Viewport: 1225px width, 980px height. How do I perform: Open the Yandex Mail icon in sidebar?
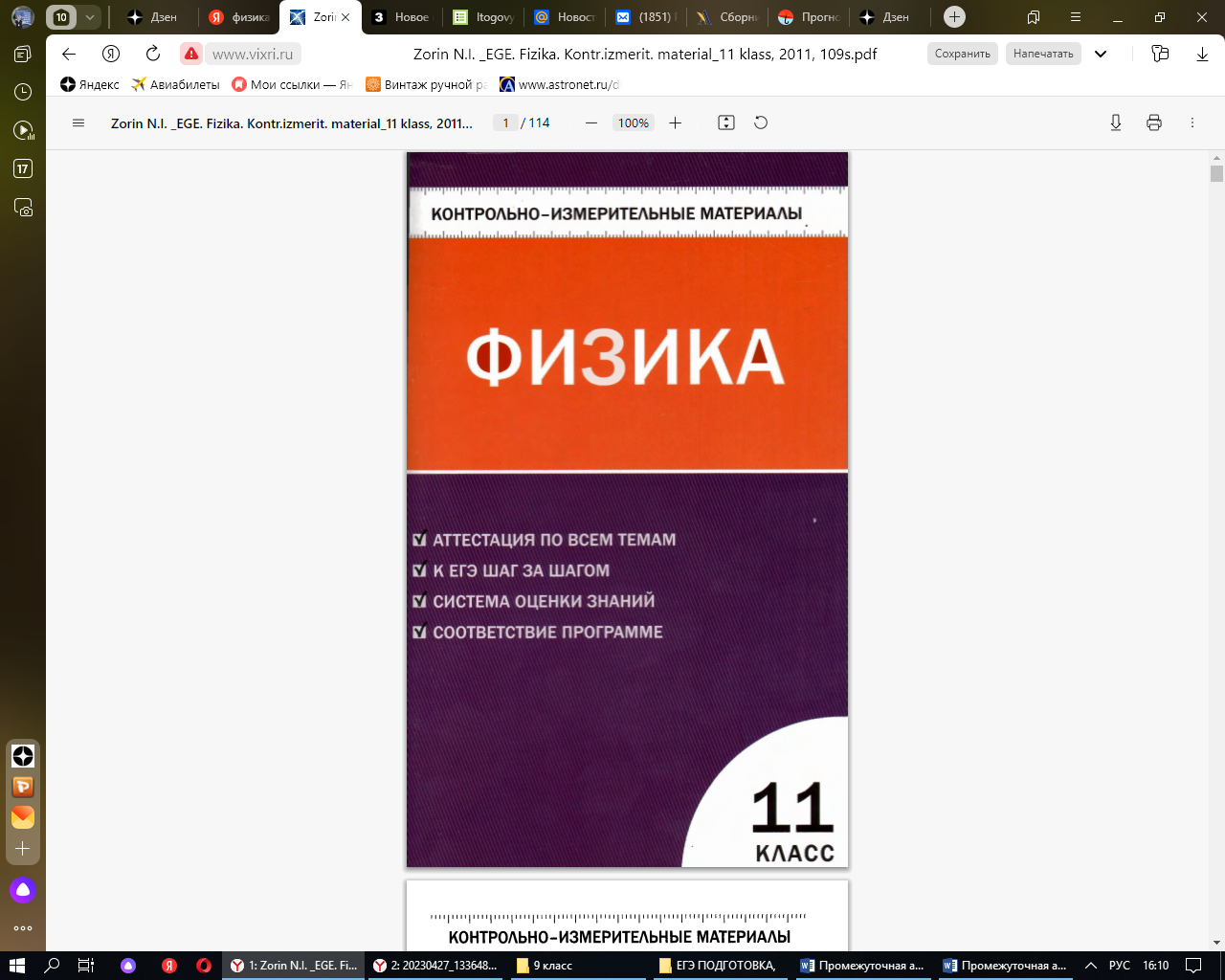point(23,817)
